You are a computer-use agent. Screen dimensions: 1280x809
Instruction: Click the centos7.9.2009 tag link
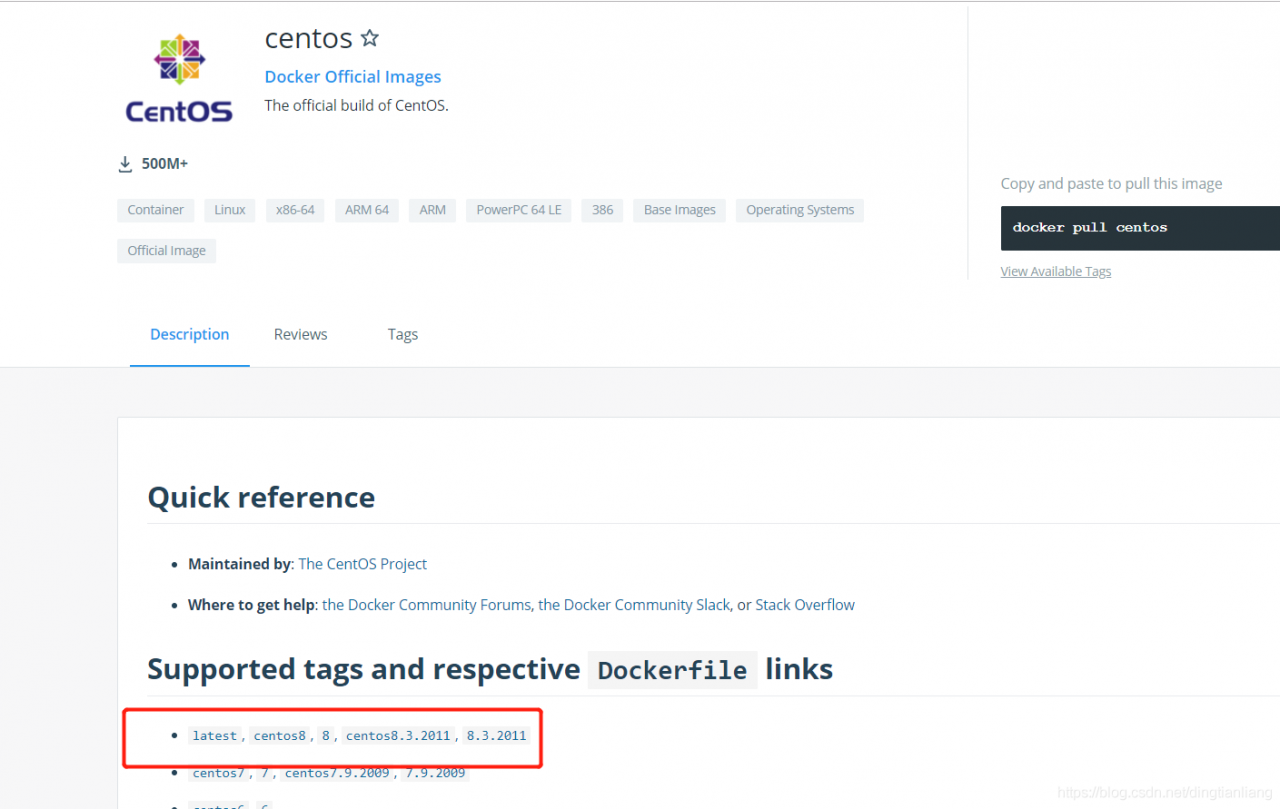pyautogui.click(x=337, y=773)
